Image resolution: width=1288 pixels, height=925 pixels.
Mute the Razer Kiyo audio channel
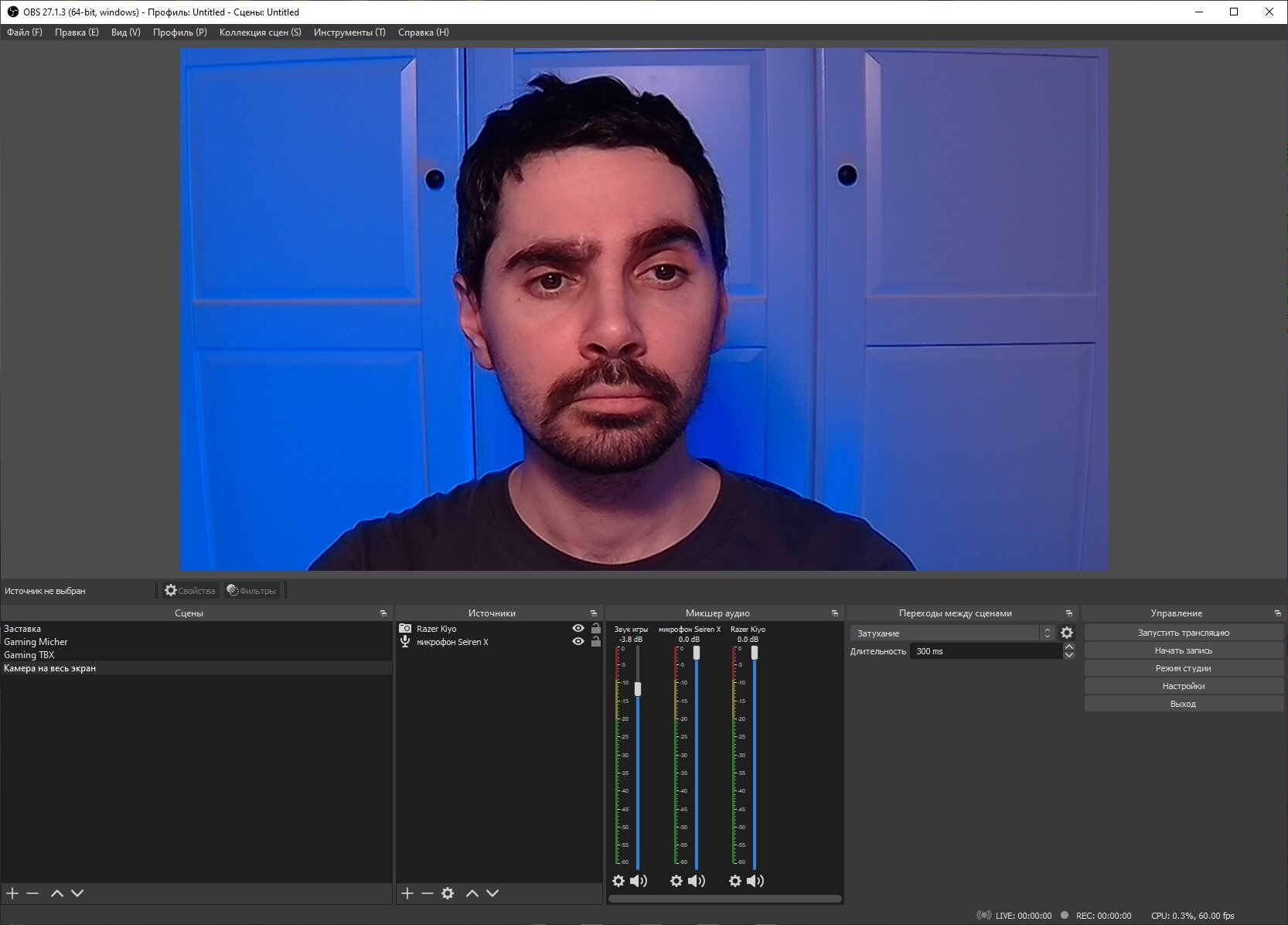point(755,881)
